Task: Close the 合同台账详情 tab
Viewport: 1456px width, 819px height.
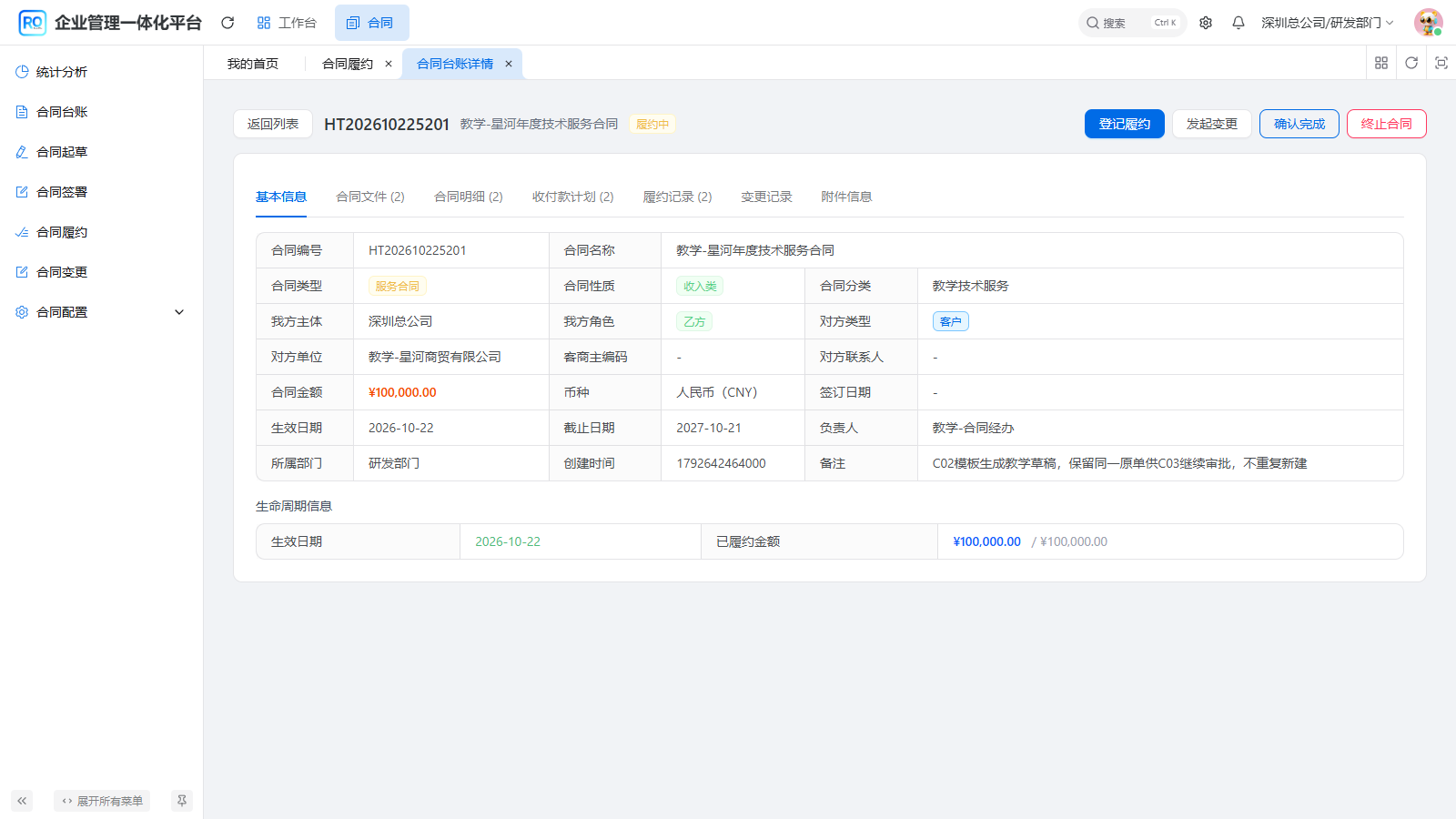Action: 509,64
